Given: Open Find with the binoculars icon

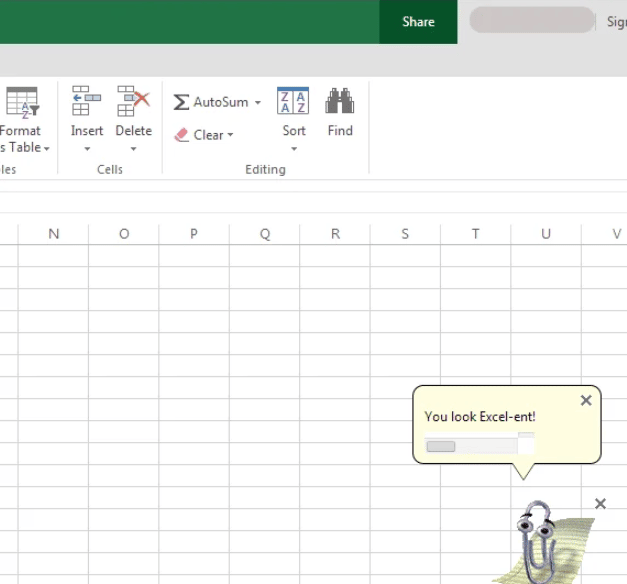Looking at the screenshot, I should click(340, 101).
